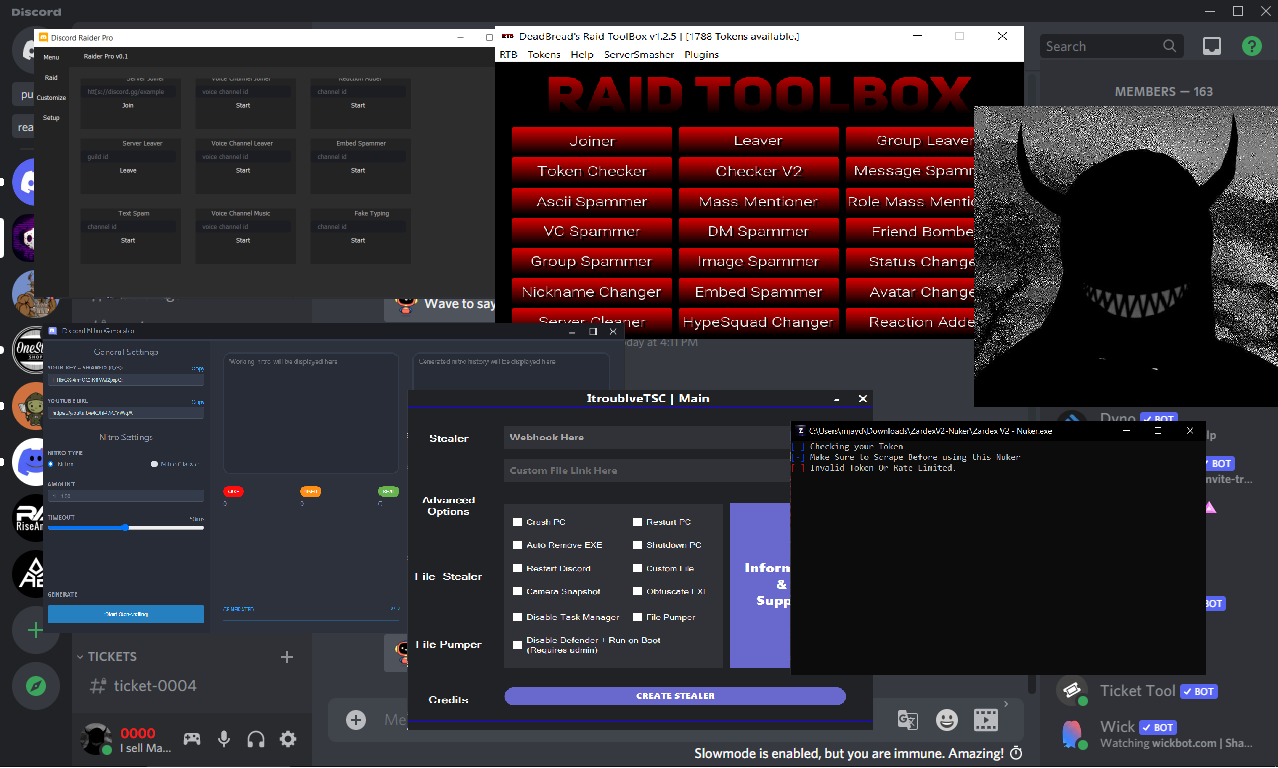
Task: Click the game controller activity icon
Action: pos(191,739)
